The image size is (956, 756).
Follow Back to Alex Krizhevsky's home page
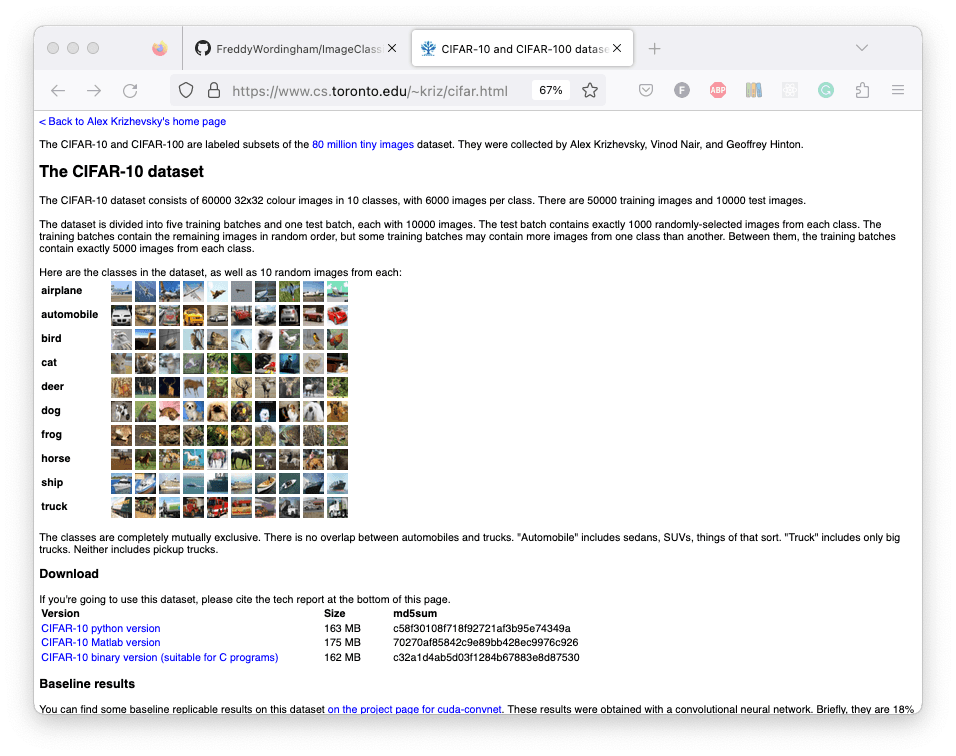point(132,121)
